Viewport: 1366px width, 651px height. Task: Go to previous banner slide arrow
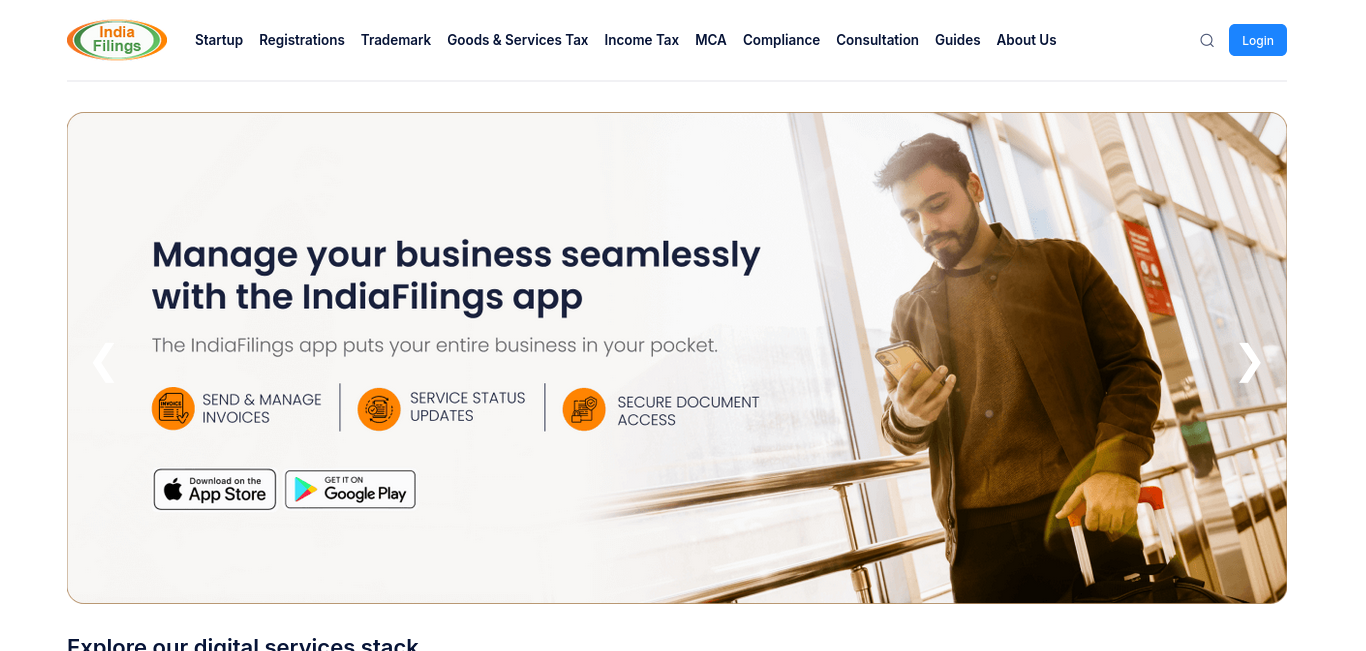[x=104, y=363]
